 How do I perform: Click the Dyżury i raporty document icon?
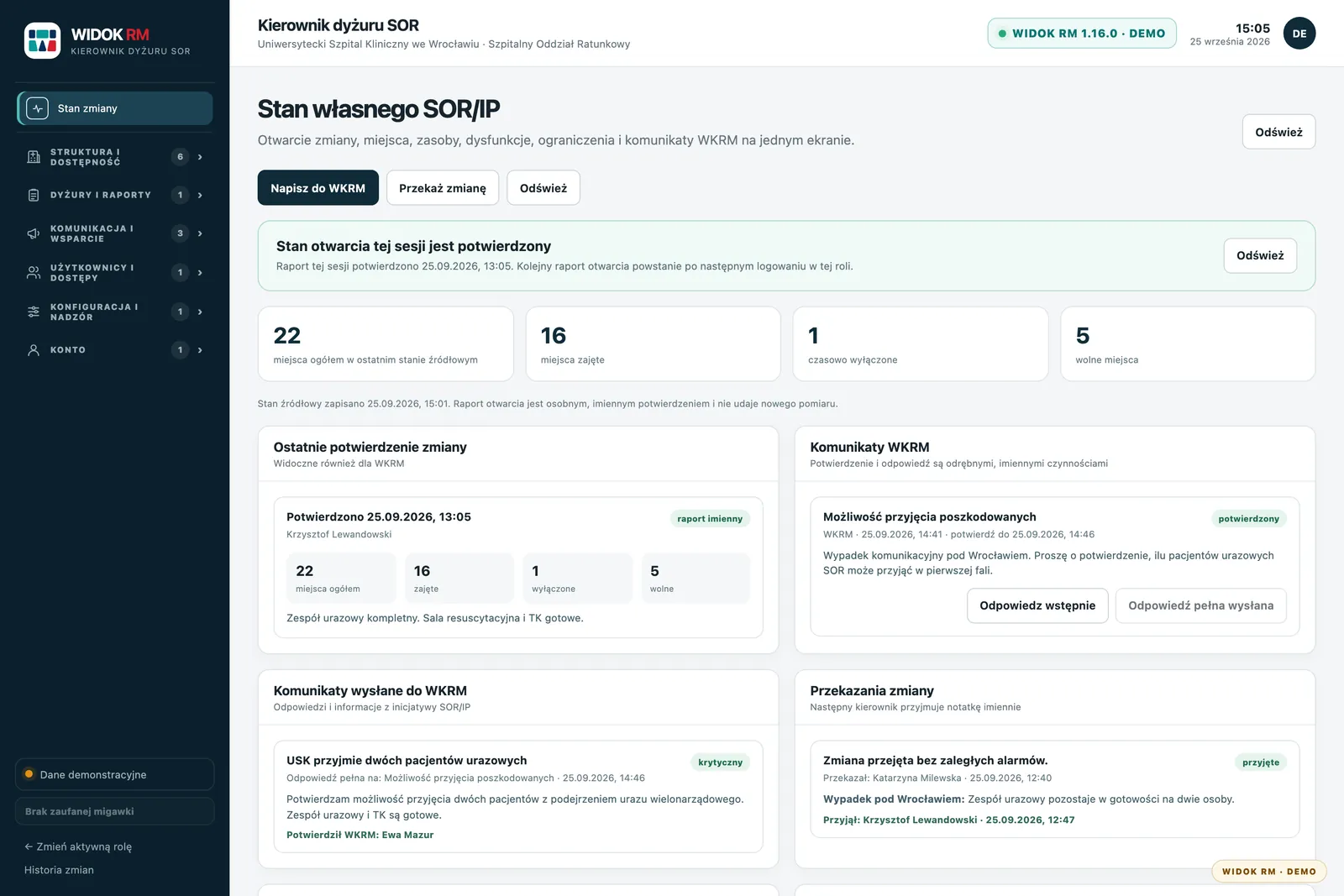[34, 195]
